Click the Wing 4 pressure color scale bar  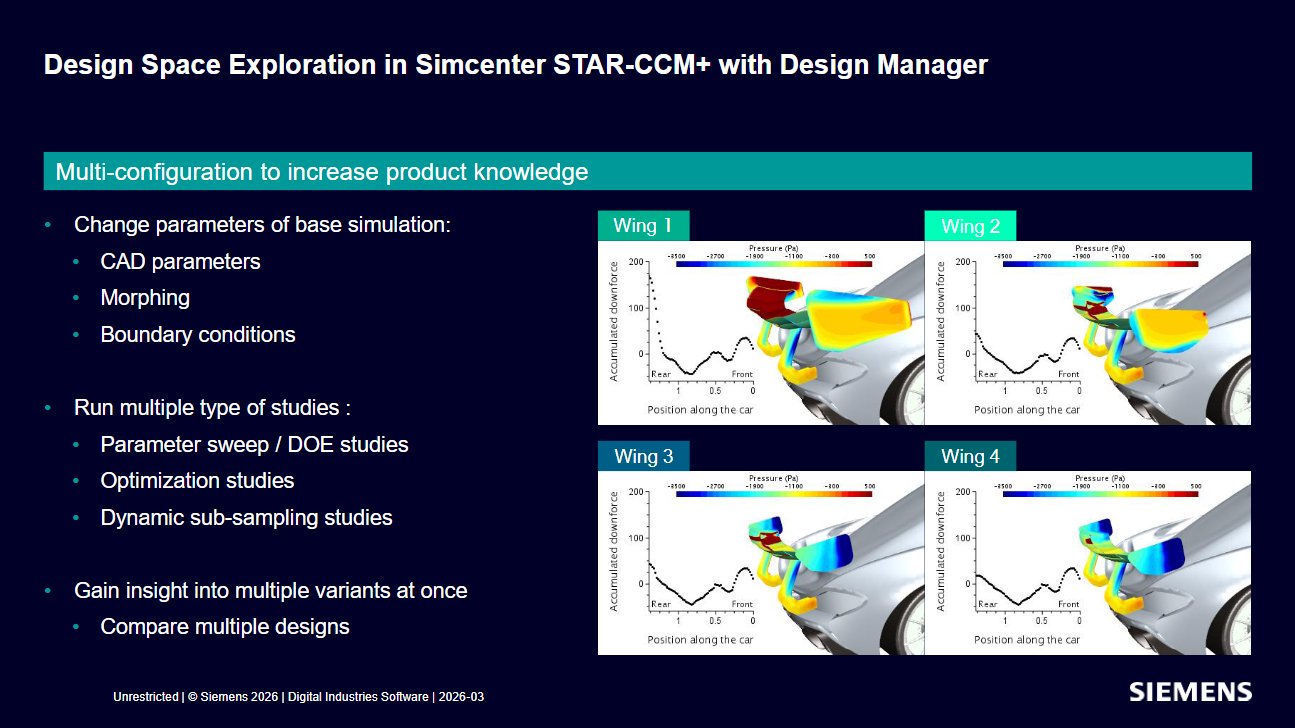click(x=1101, y=494)
